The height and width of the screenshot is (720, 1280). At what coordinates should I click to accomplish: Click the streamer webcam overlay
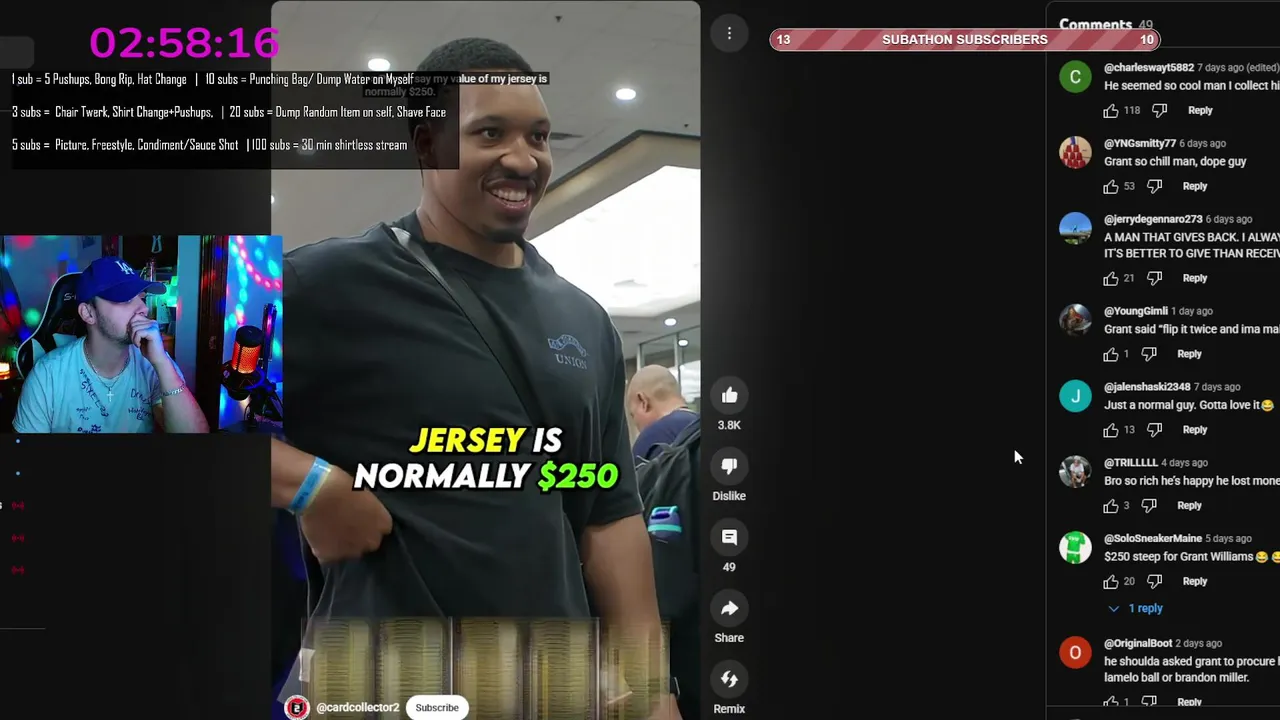141,335
